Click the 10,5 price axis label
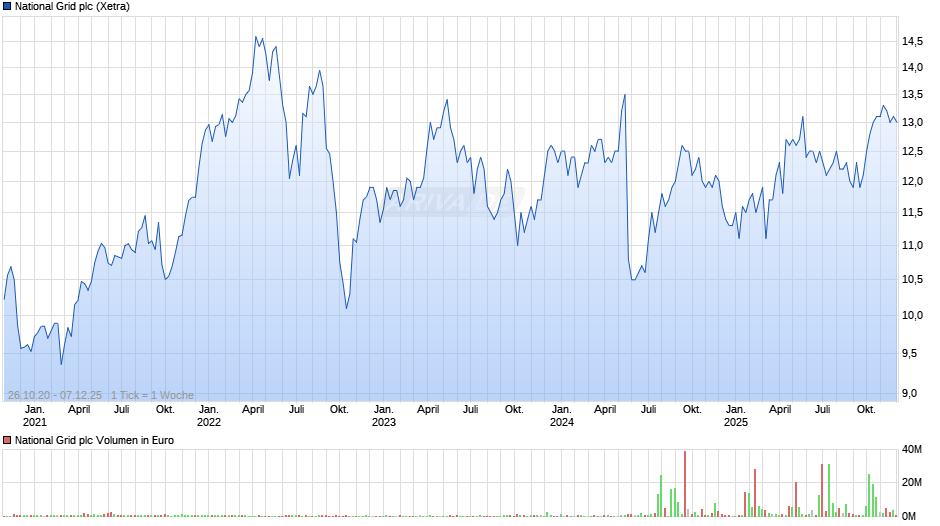 [912, 279]
